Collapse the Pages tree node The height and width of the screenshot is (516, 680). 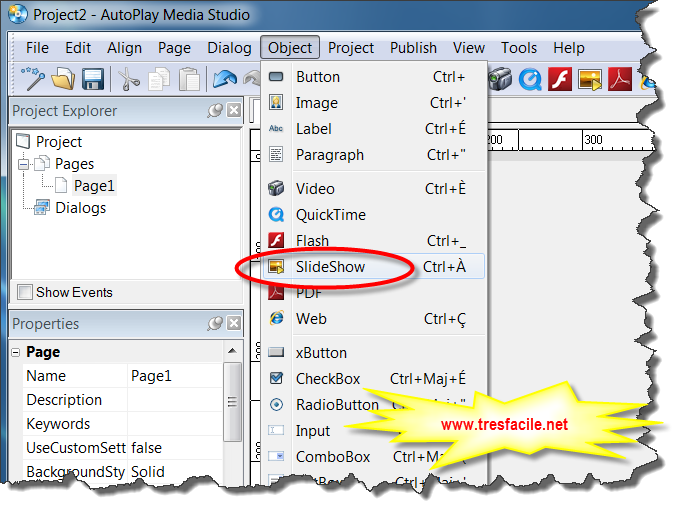pyautogui.click(x=23, y=164)
